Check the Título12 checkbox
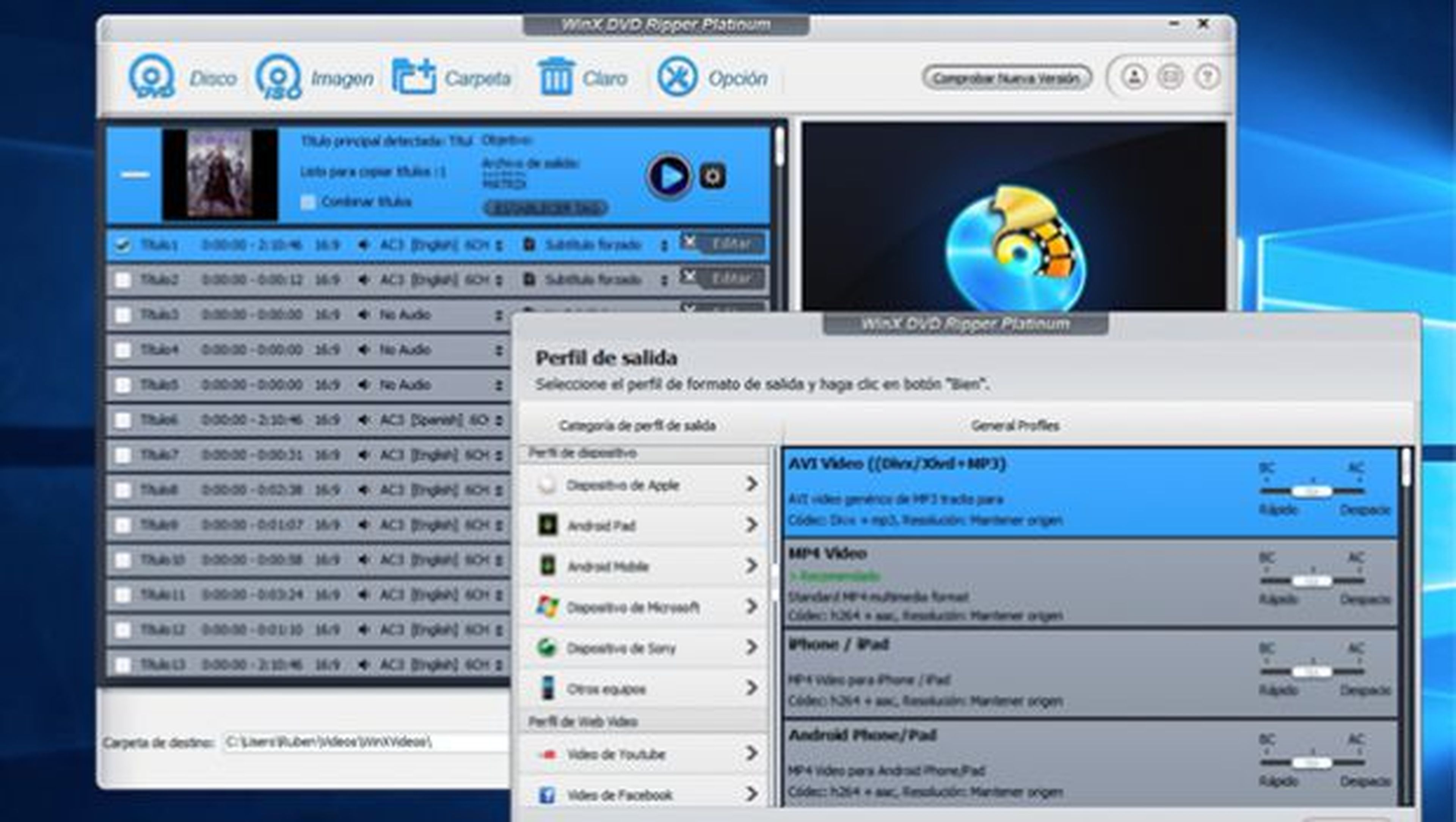The width and height of the screenshot is (1456, 822). tap(122, 630)
